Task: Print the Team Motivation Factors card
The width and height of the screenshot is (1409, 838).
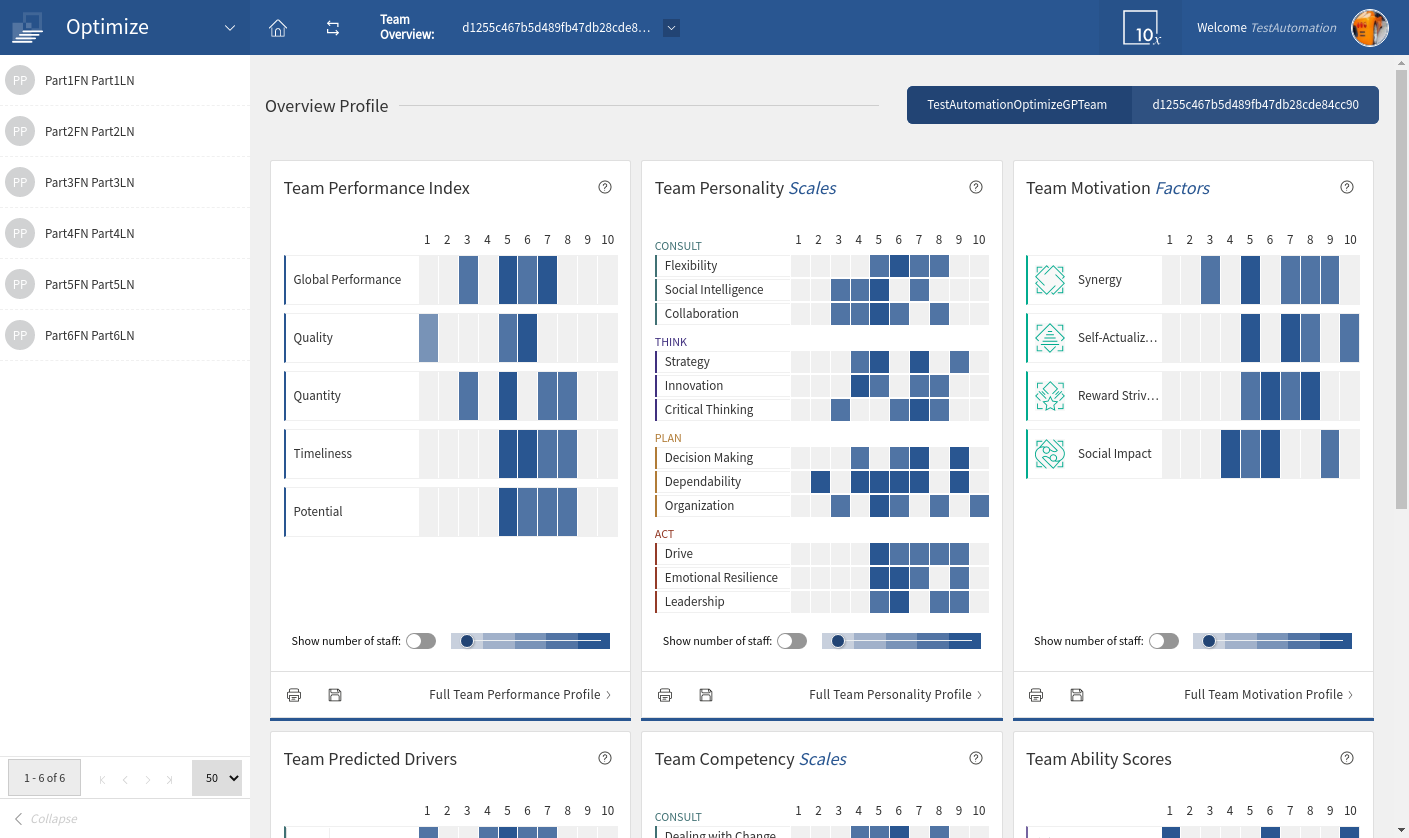Action: tap(1036, 695)
